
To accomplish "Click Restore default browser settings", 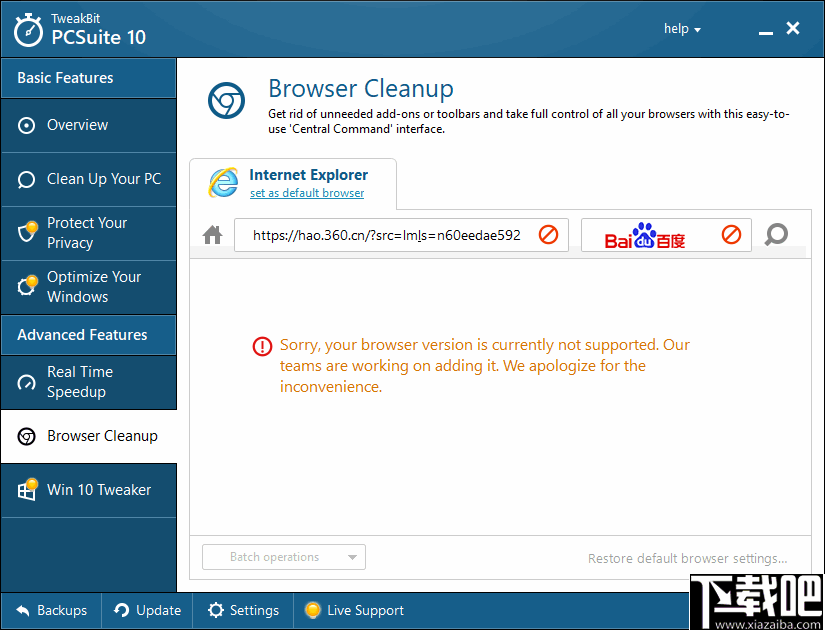I will (x=688, y=558).
